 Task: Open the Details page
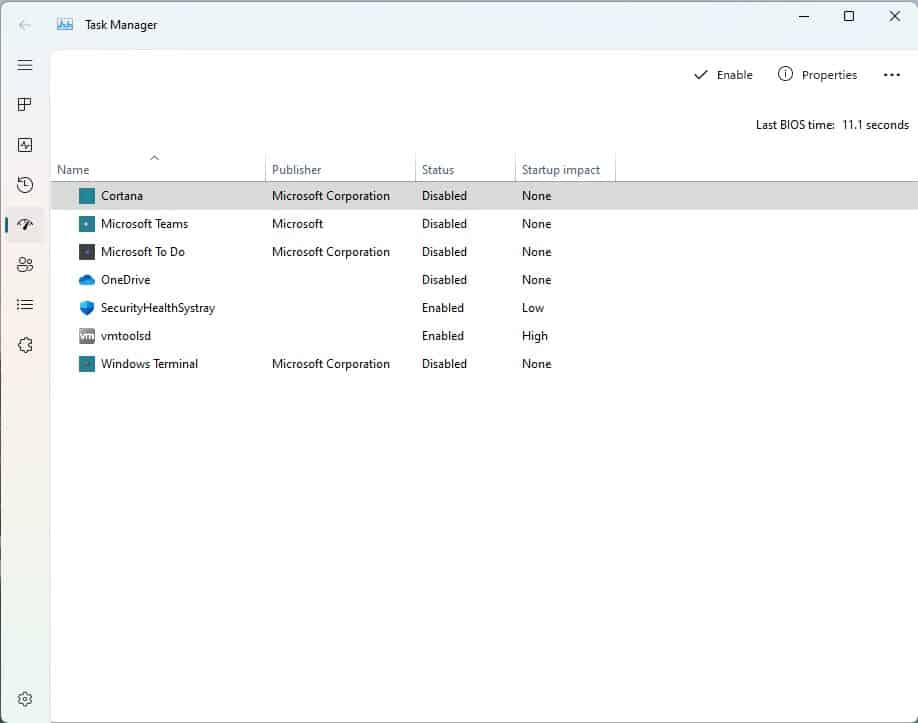pyautogui.click(x=24, y=304)
